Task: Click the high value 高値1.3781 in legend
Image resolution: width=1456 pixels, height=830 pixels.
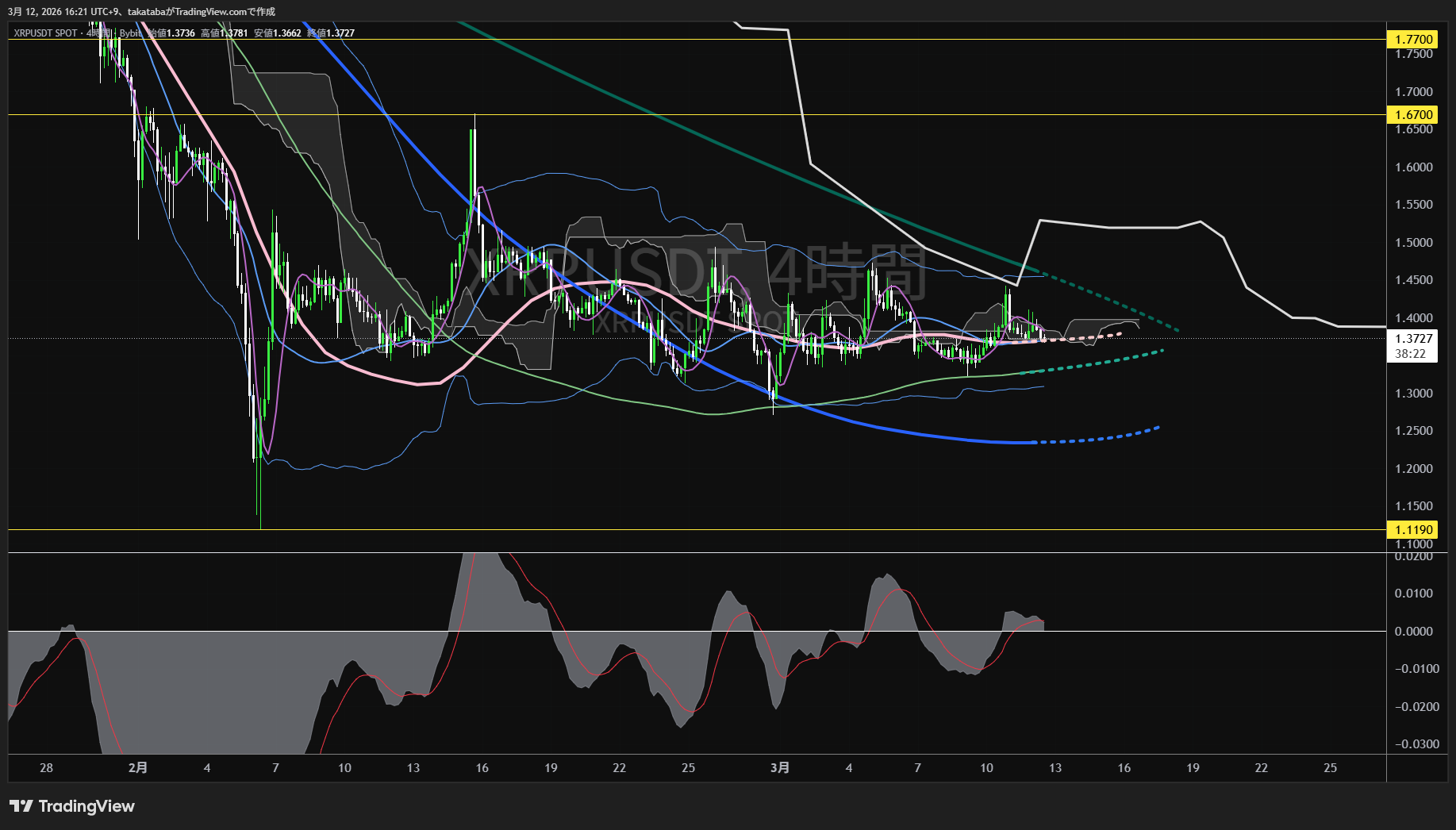Action: tap(225, 33)
